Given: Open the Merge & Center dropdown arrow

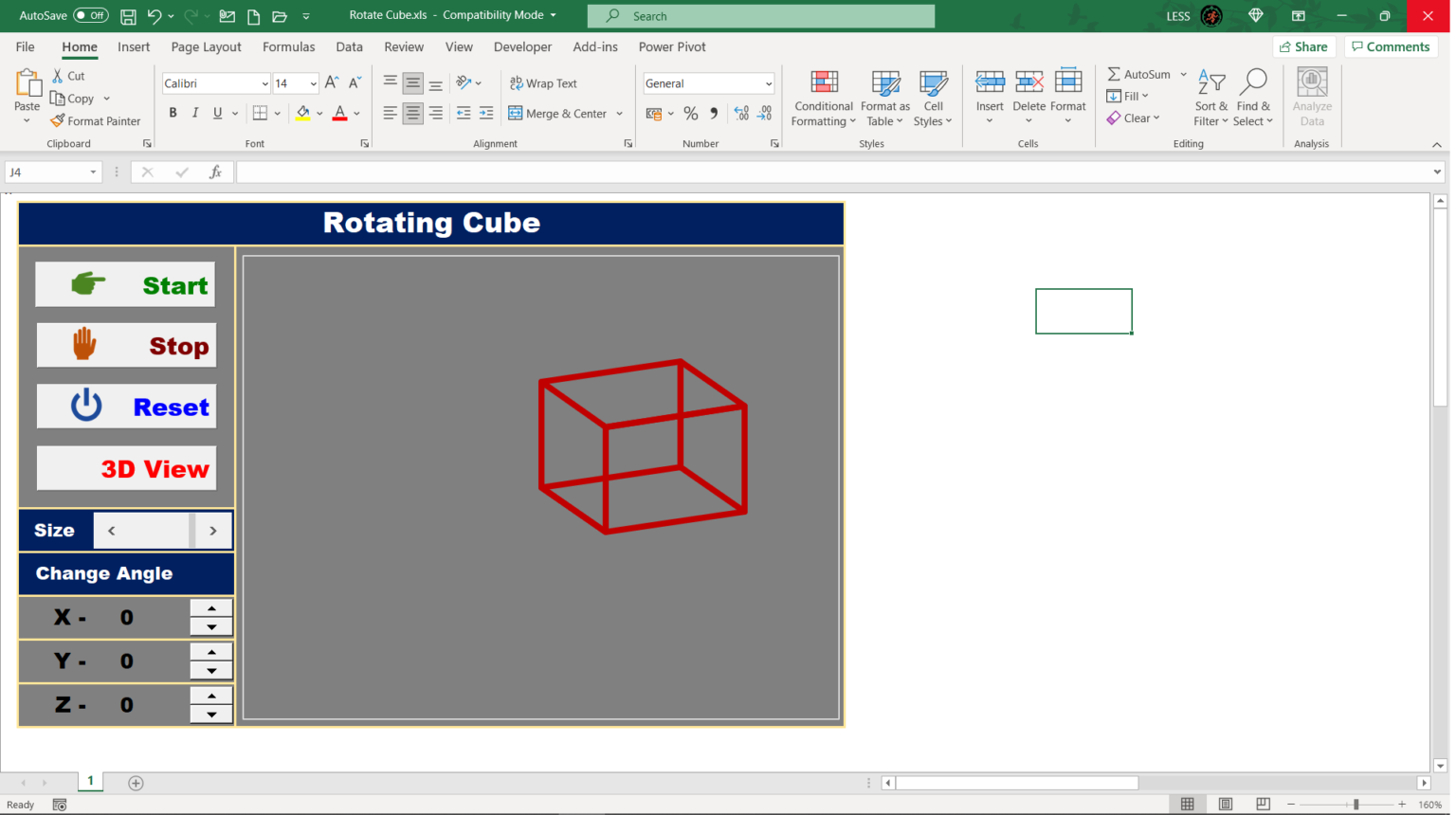Looking at the screenshot, I should click(621, 113).
